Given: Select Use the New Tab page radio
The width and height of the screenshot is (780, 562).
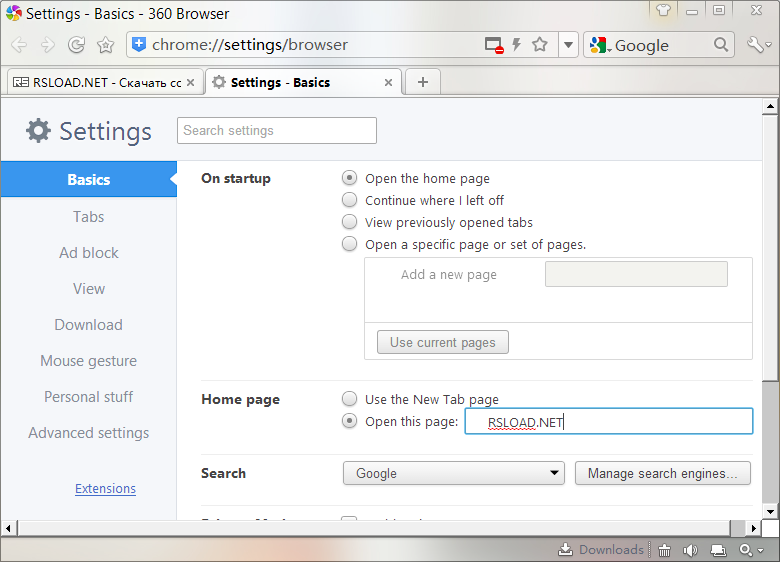Looking at the screenshot, I should 350,398.
